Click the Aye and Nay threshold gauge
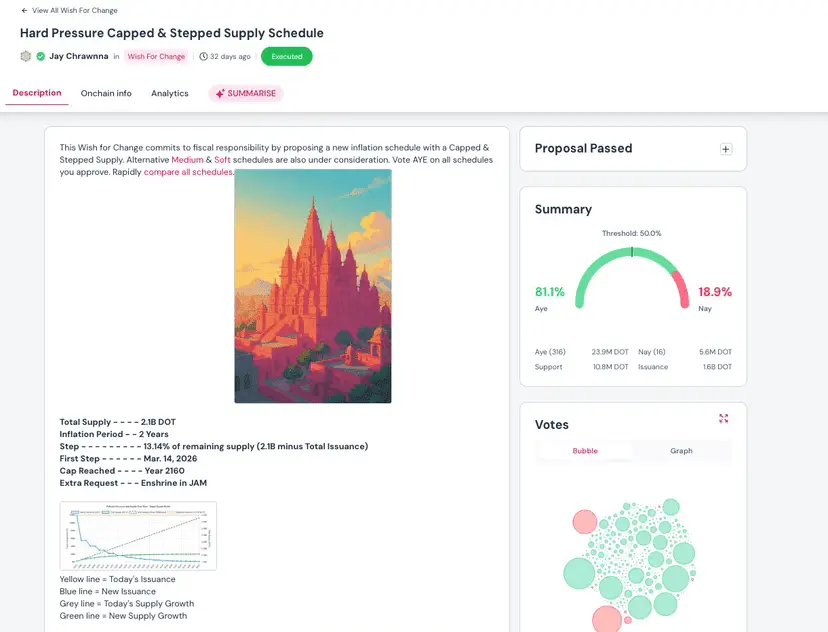The height and width of the screenshot is (632, 828). [x=632, y=278]
